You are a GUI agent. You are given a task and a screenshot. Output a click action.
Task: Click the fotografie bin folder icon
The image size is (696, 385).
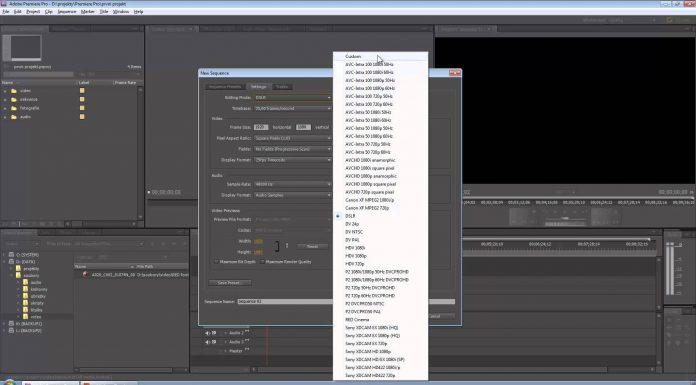[x=14, y=108]
